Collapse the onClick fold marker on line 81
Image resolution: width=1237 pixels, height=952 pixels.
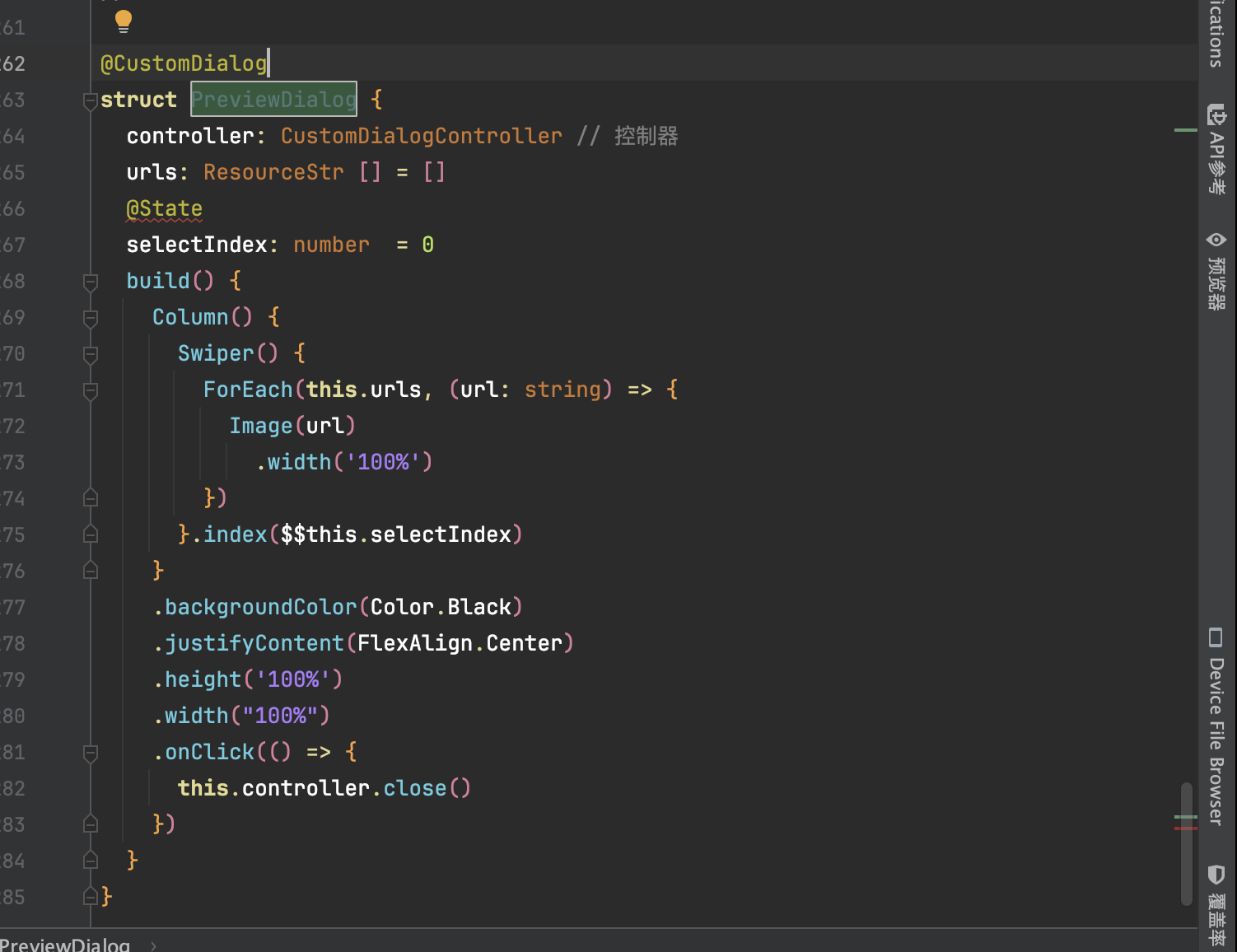(x=91, y=753)
